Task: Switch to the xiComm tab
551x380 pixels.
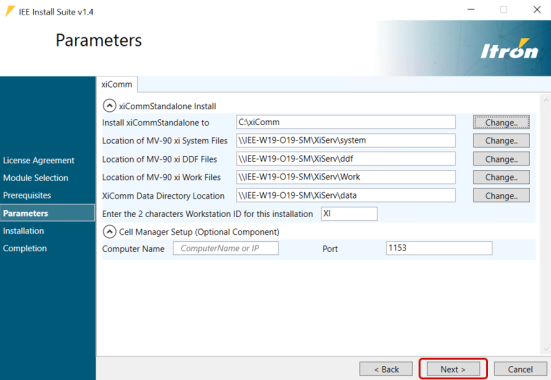Action: click(x=117, y=84)
